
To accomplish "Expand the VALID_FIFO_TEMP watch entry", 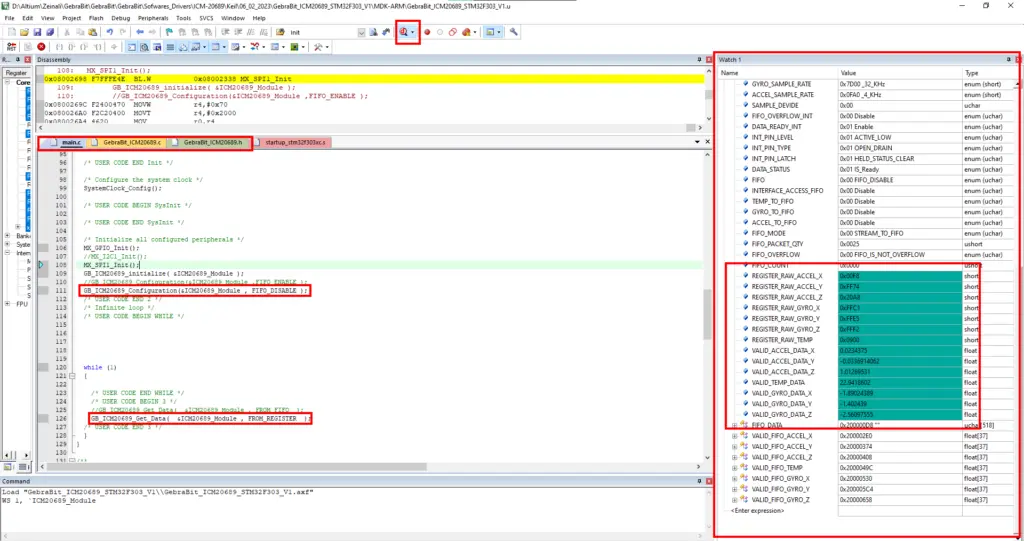I will point(735,468).
